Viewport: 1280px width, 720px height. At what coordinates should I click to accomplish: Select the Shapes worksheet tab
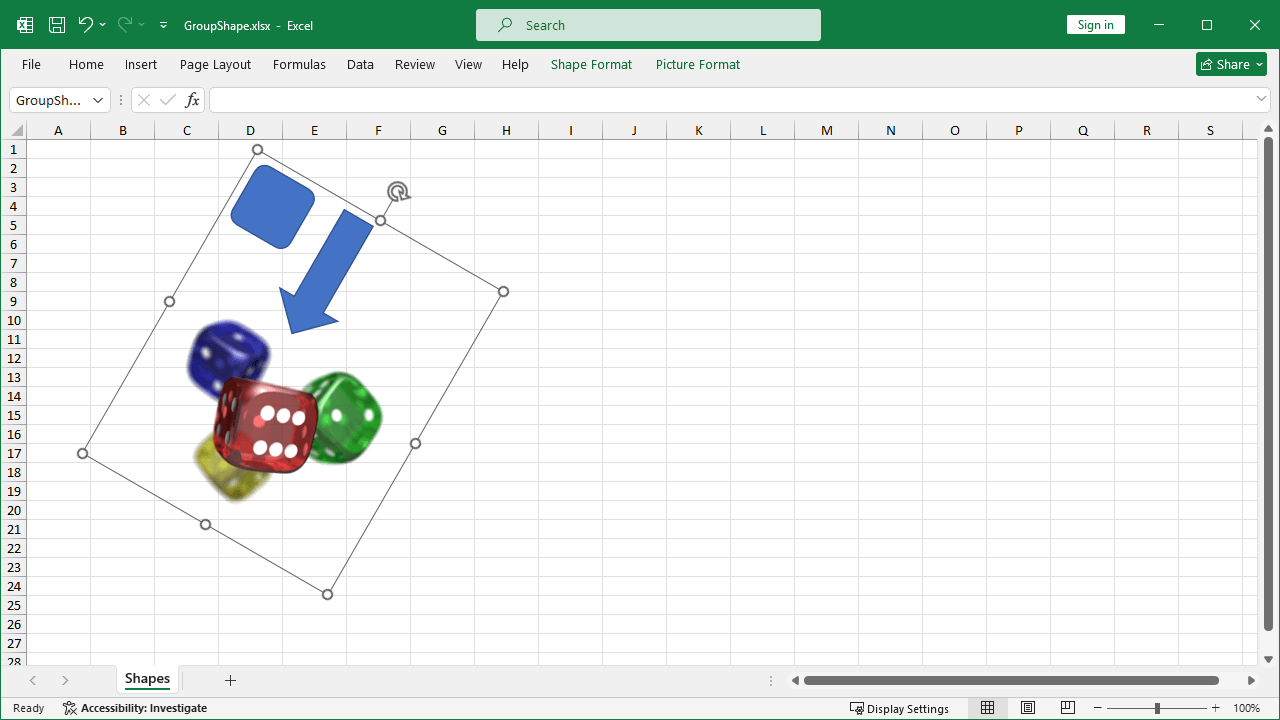click(147, 679)
